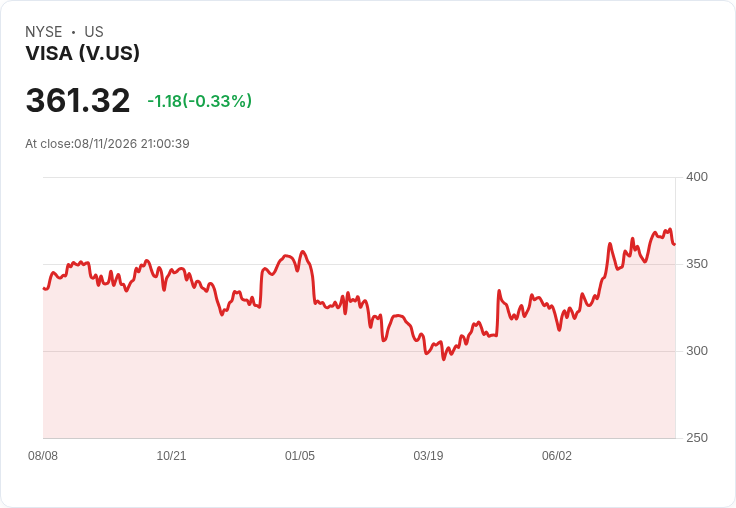This screenshot has height=508, width=736.
Task: Click the chart line's latest endpoint at right
Action: point(675,244)
